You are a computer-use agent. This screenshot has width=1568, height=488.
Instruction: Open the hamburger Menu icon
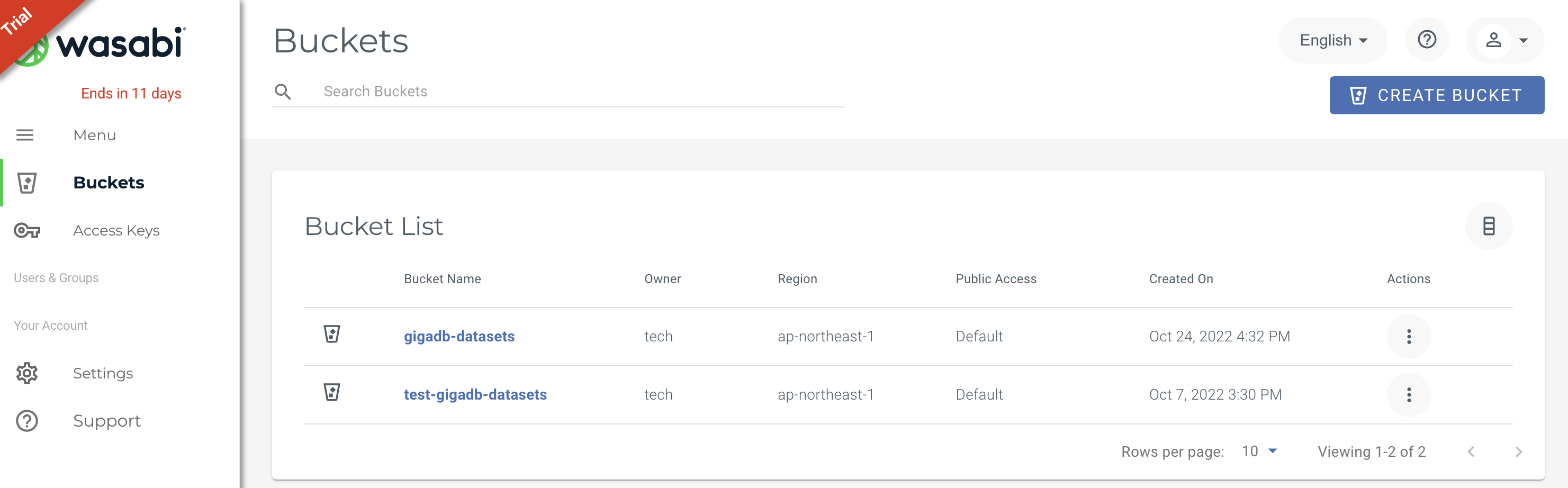(x=25, y=135)
